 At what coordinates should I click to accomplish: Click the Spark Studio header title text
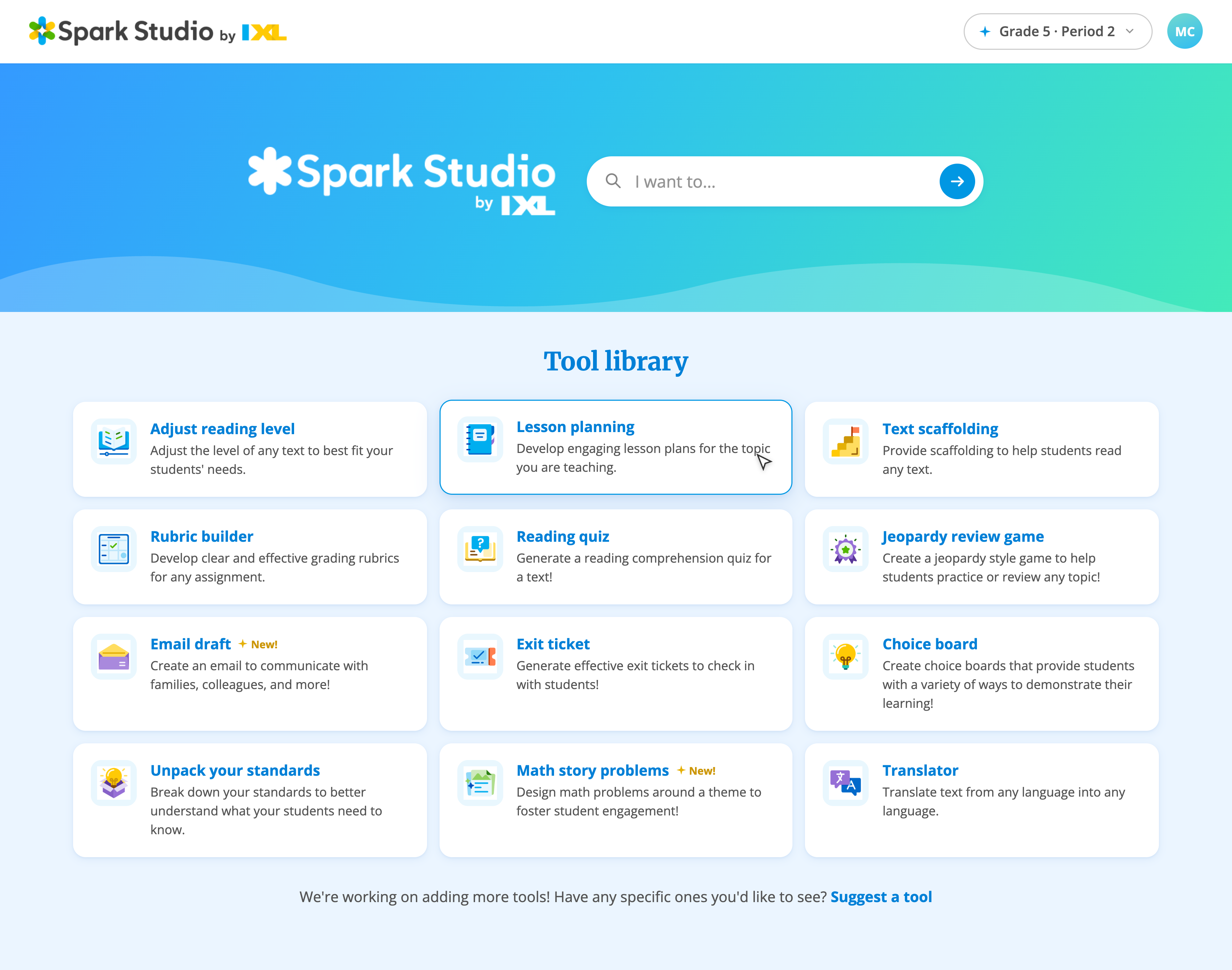(136, 32)
